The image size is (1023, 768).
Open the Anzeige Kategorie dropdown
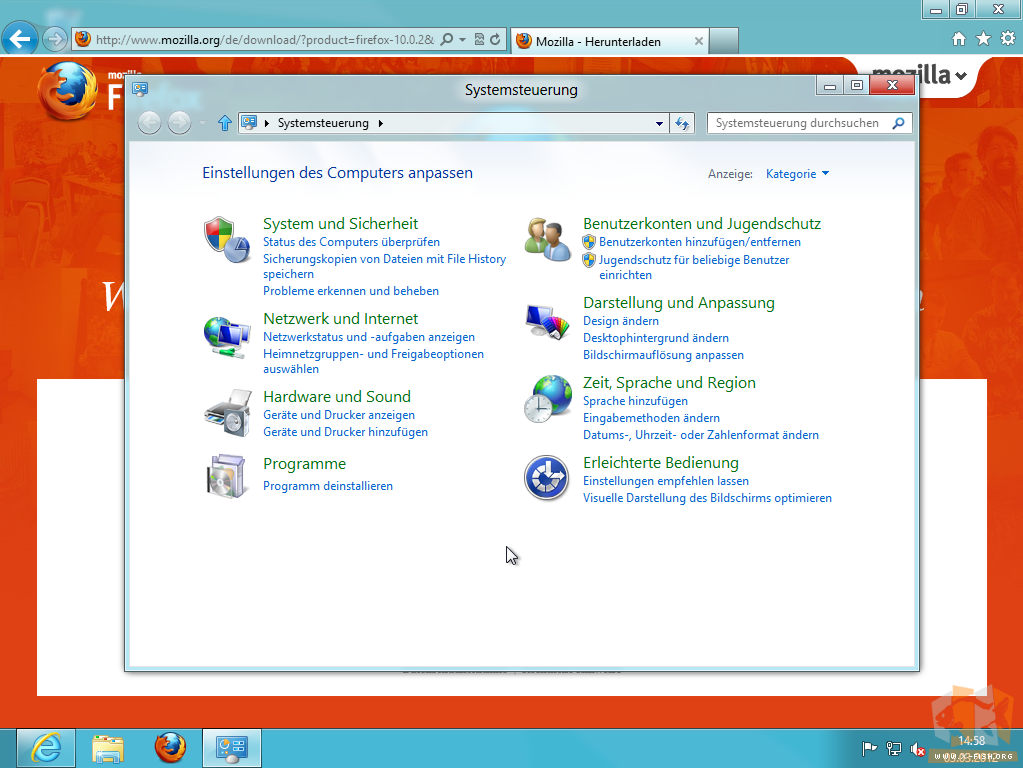(797, 174)
